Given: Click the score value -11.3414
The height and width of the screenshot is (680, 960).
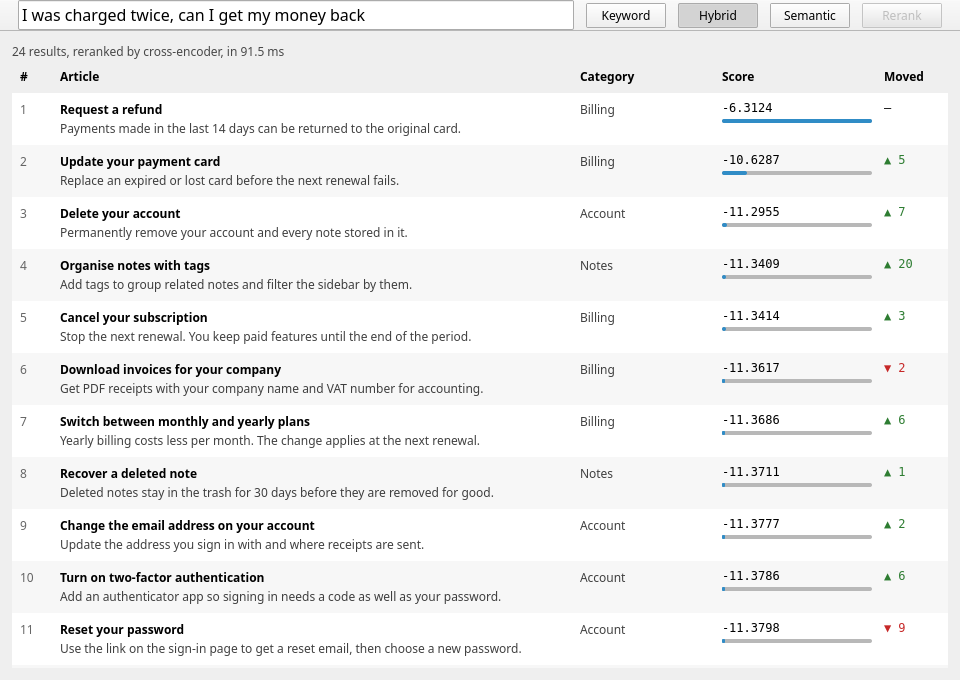Looking at the screenshot, I should [x=751, y=316].
